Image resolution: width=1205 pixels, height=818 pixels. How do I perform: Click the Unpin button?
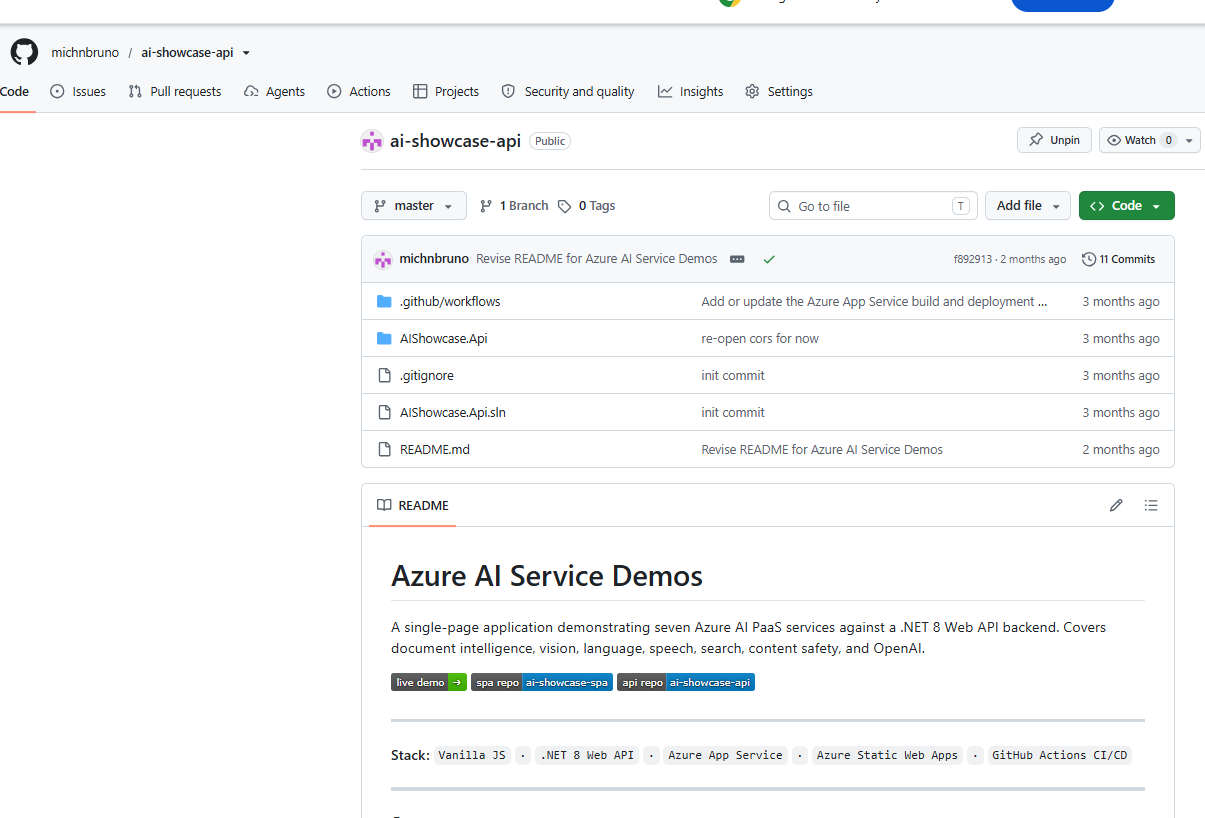coord(1054,140)
